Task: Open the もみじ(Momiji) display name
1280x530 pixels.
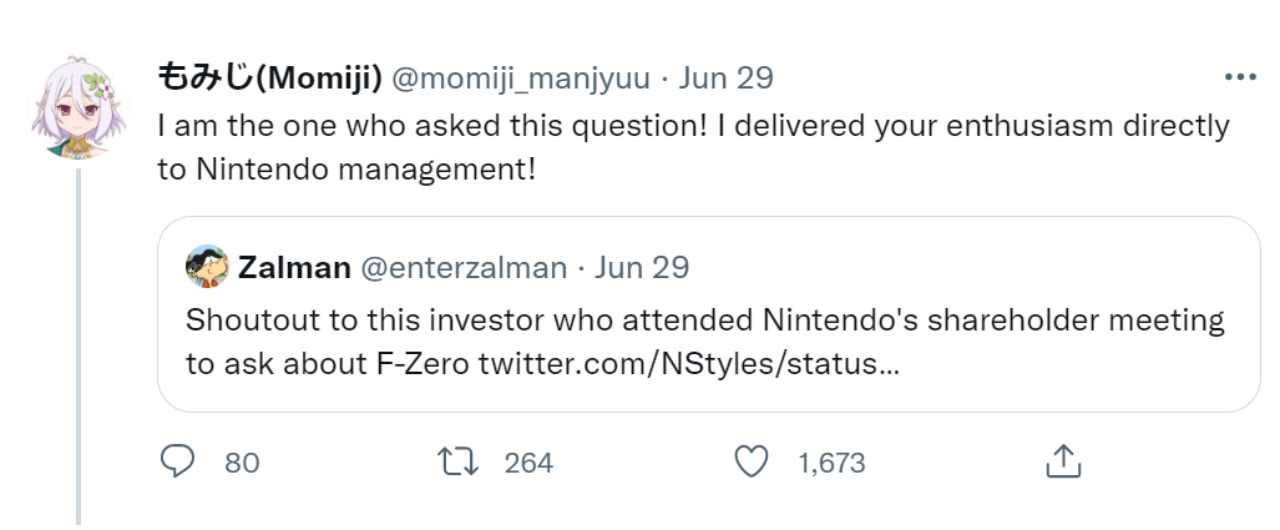Action: [269, 78]
